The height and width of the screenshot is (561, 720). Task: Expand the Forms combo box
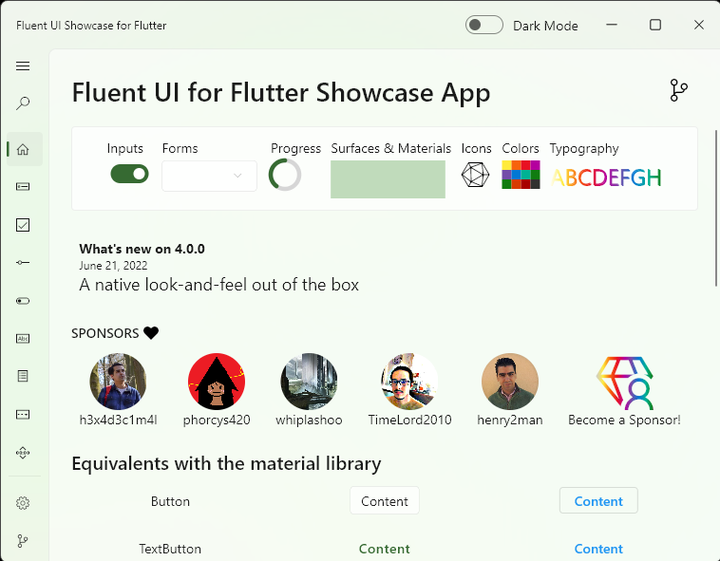209,175
